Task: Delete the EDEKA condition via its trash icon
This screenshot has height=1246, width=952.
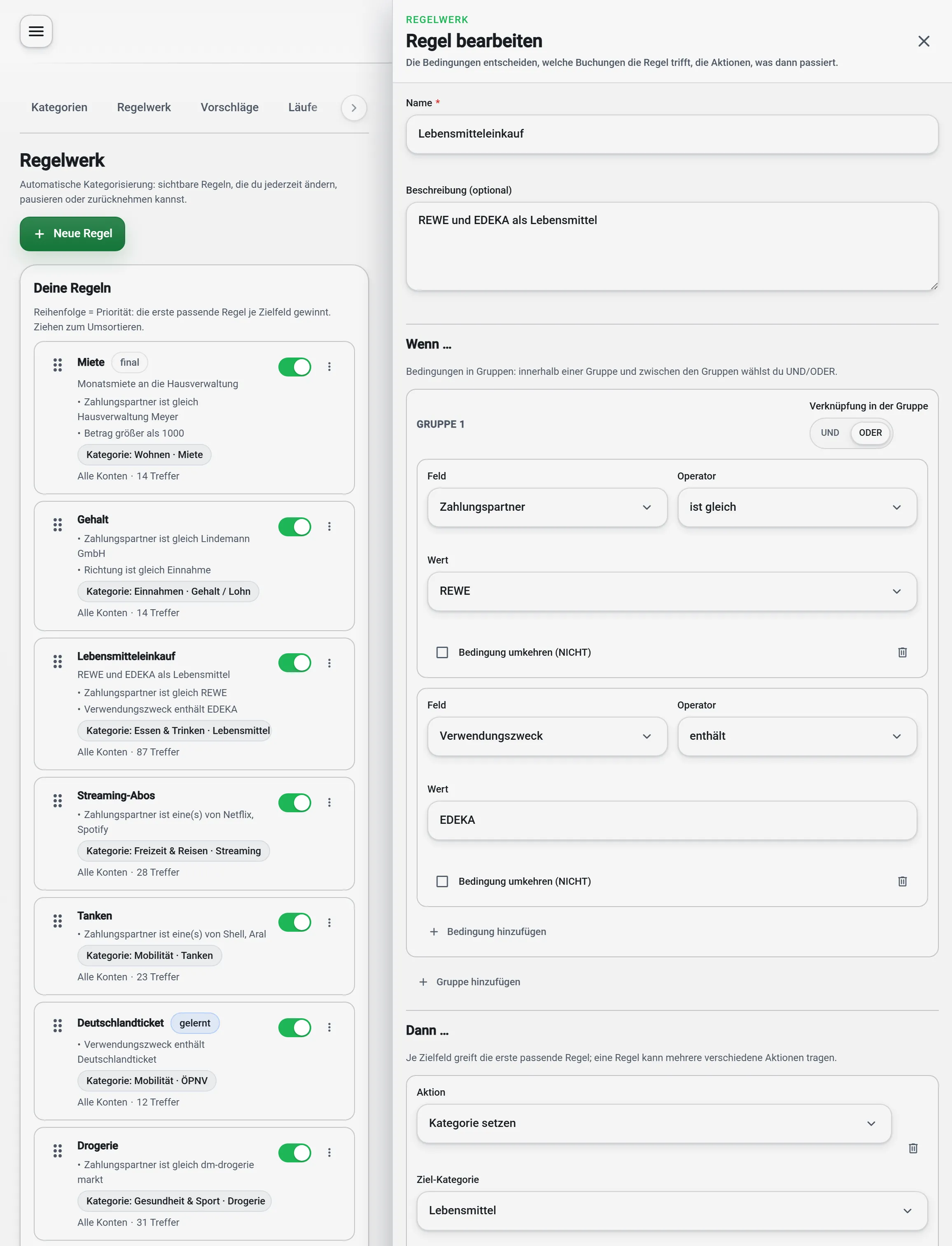Action: [x=903, y=881]
